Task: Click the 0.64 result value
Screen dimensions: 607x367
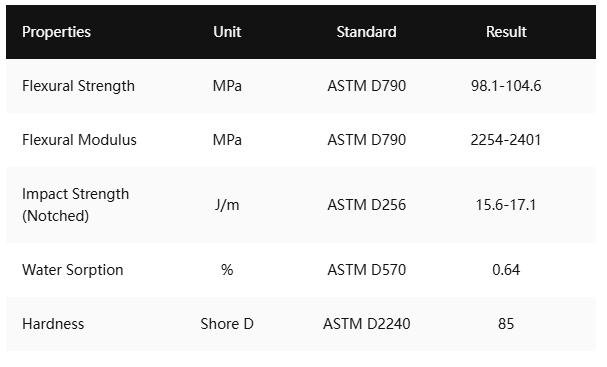Action: click(x=506, y=270)
